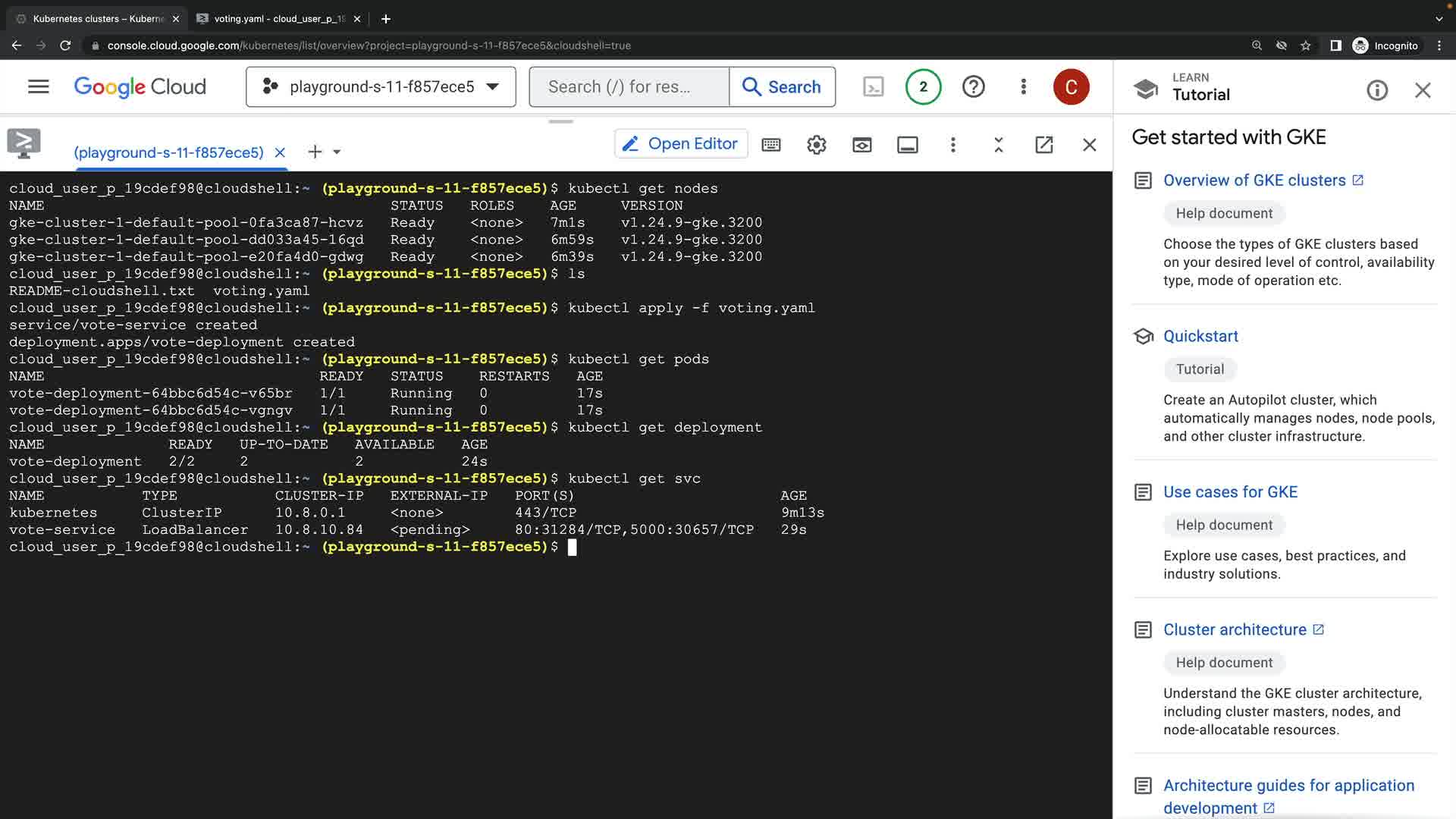
Task: Open the Cloud Shell virtual keyboard icon
Action: click(x=771, y=145)
